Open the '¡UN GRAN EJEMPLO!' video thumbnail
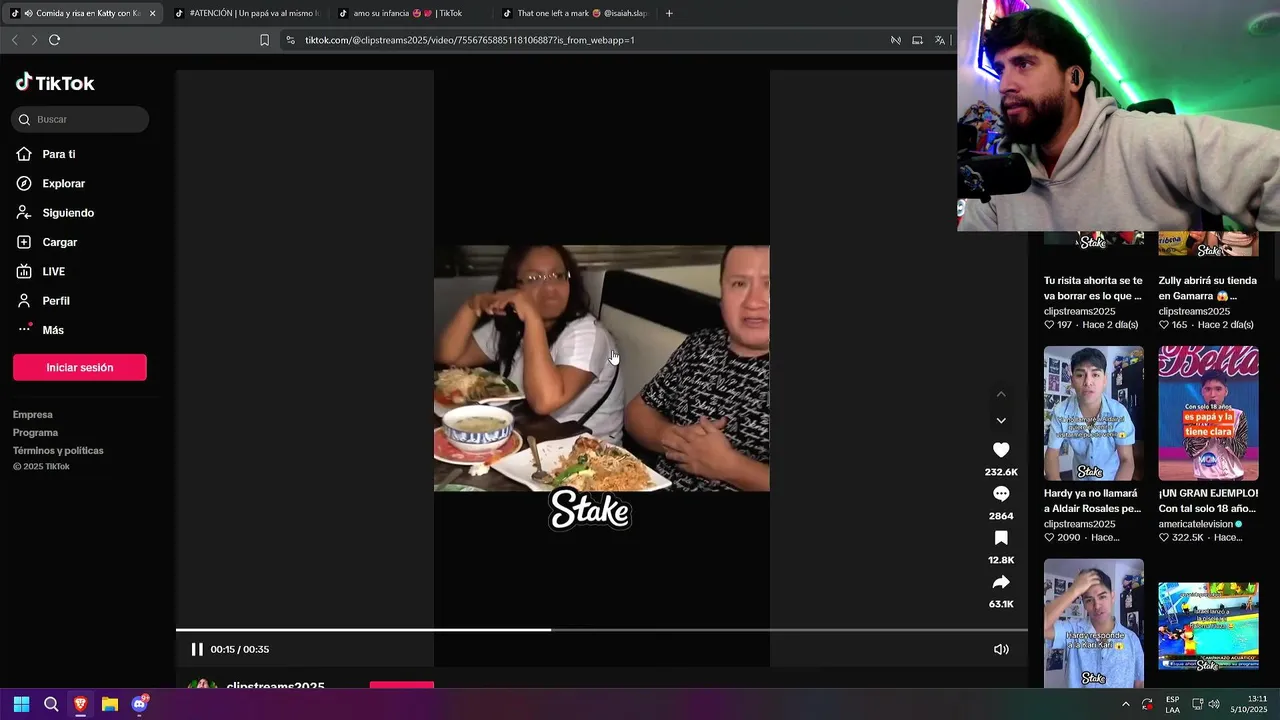The image size is (1280, 720). click(1208, 413)
